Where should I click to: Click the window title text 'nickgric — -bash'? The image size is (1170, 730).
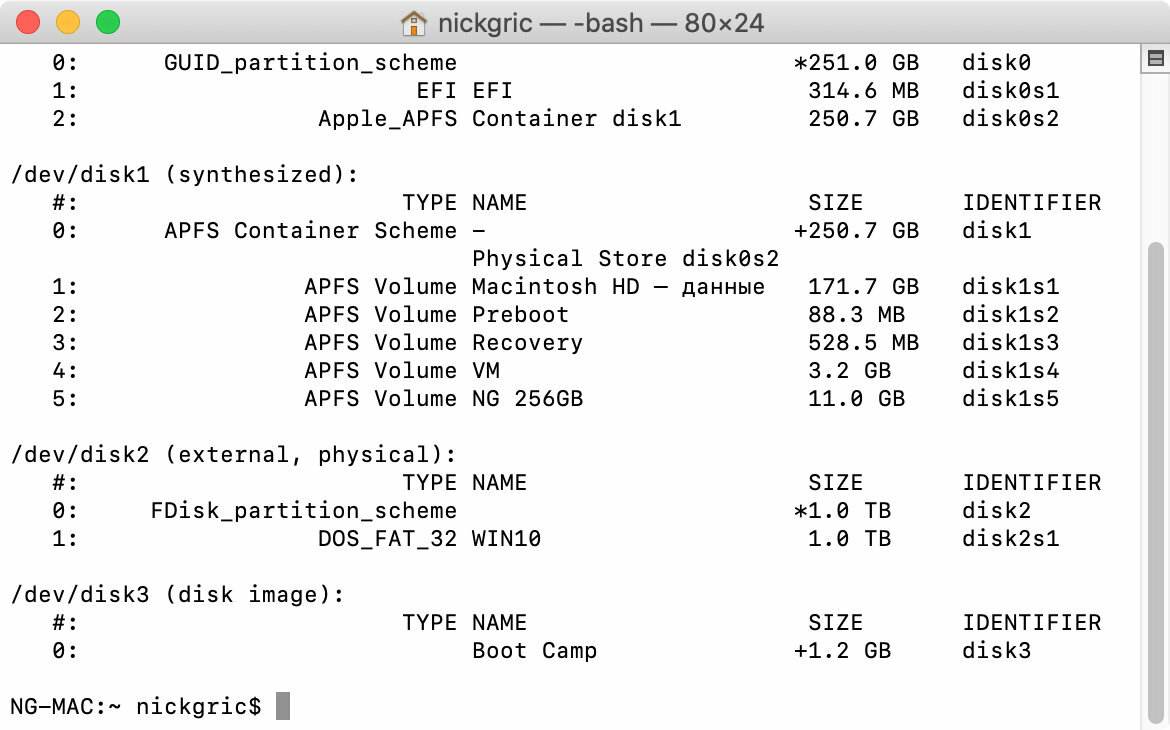(x=540, y=23)
